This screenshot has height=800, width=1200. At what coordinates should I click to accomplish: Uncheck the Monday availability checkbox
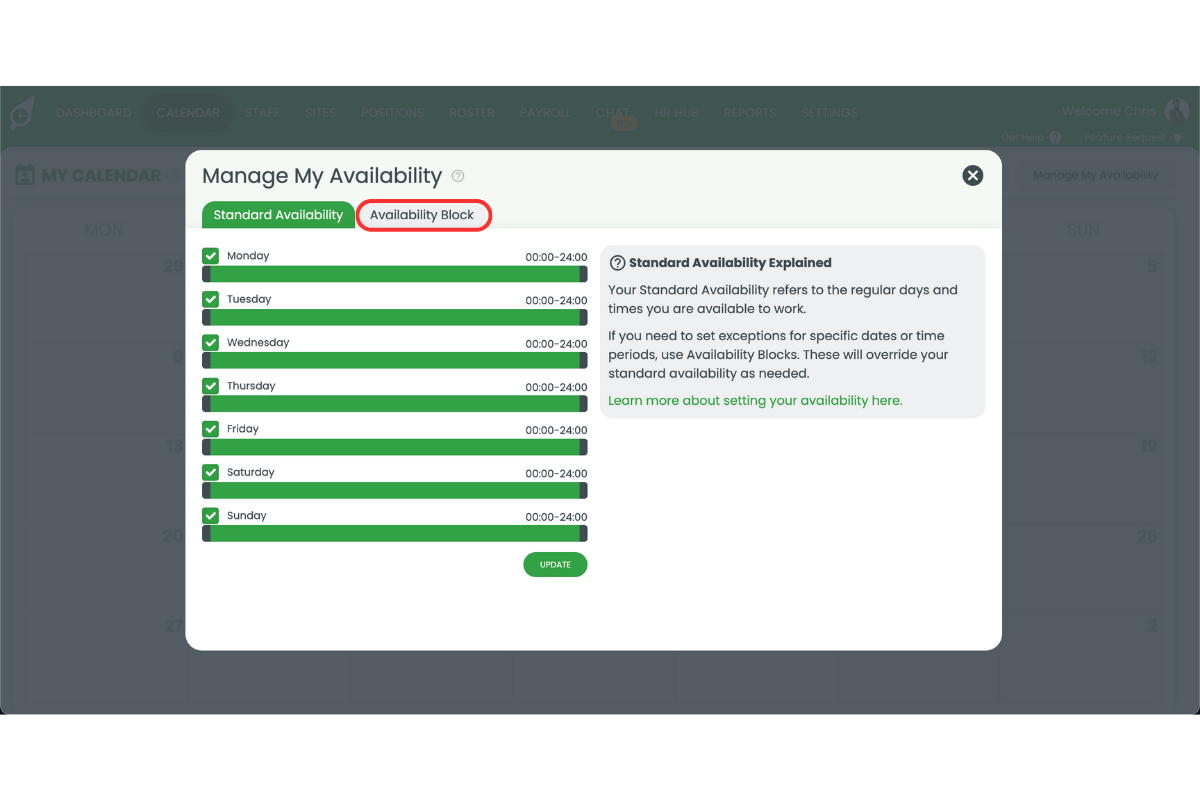[210, 255]
